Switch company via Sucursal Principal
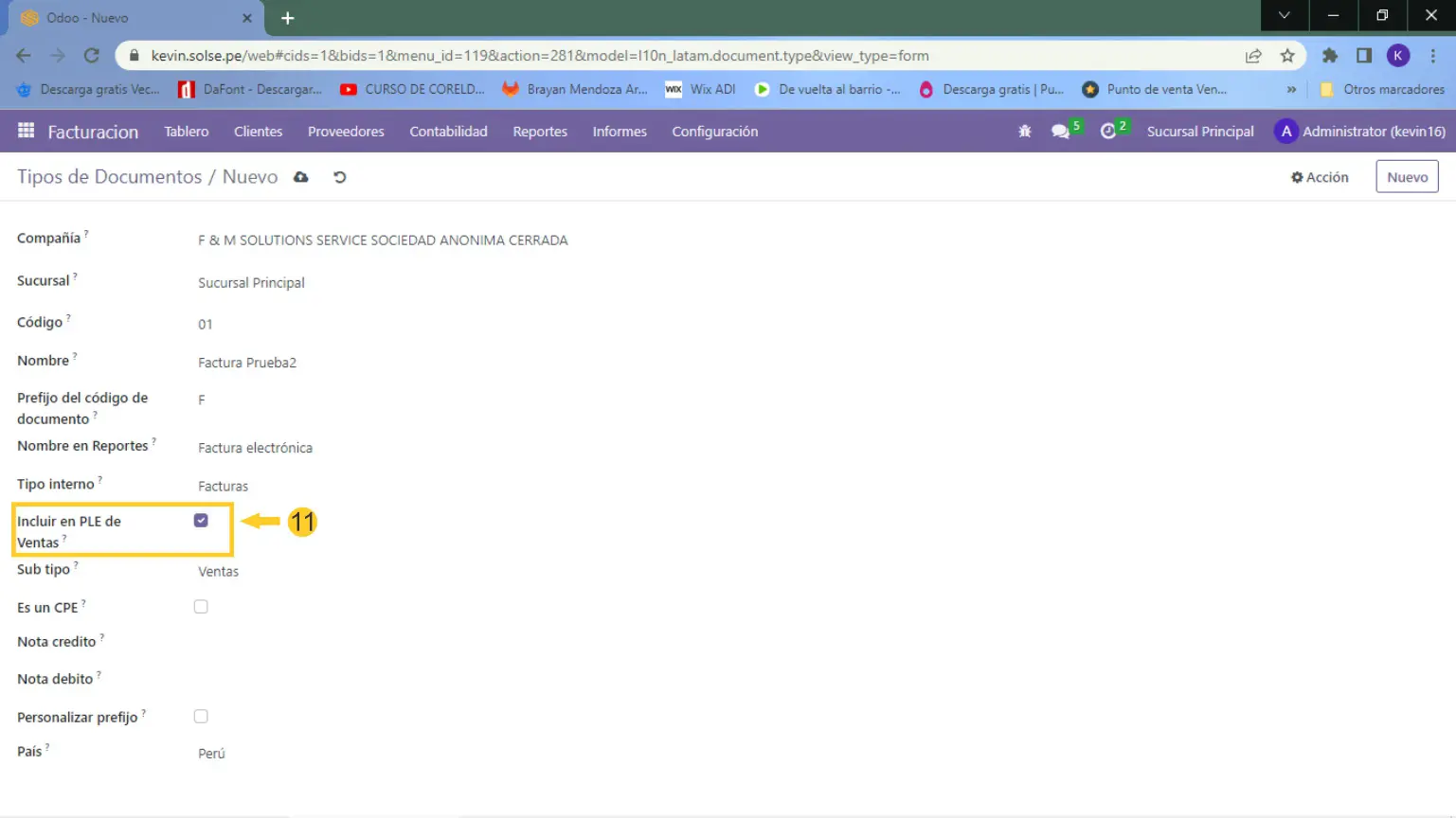The width and height of the screenshot is (1456, 818). click(1200, 132)
